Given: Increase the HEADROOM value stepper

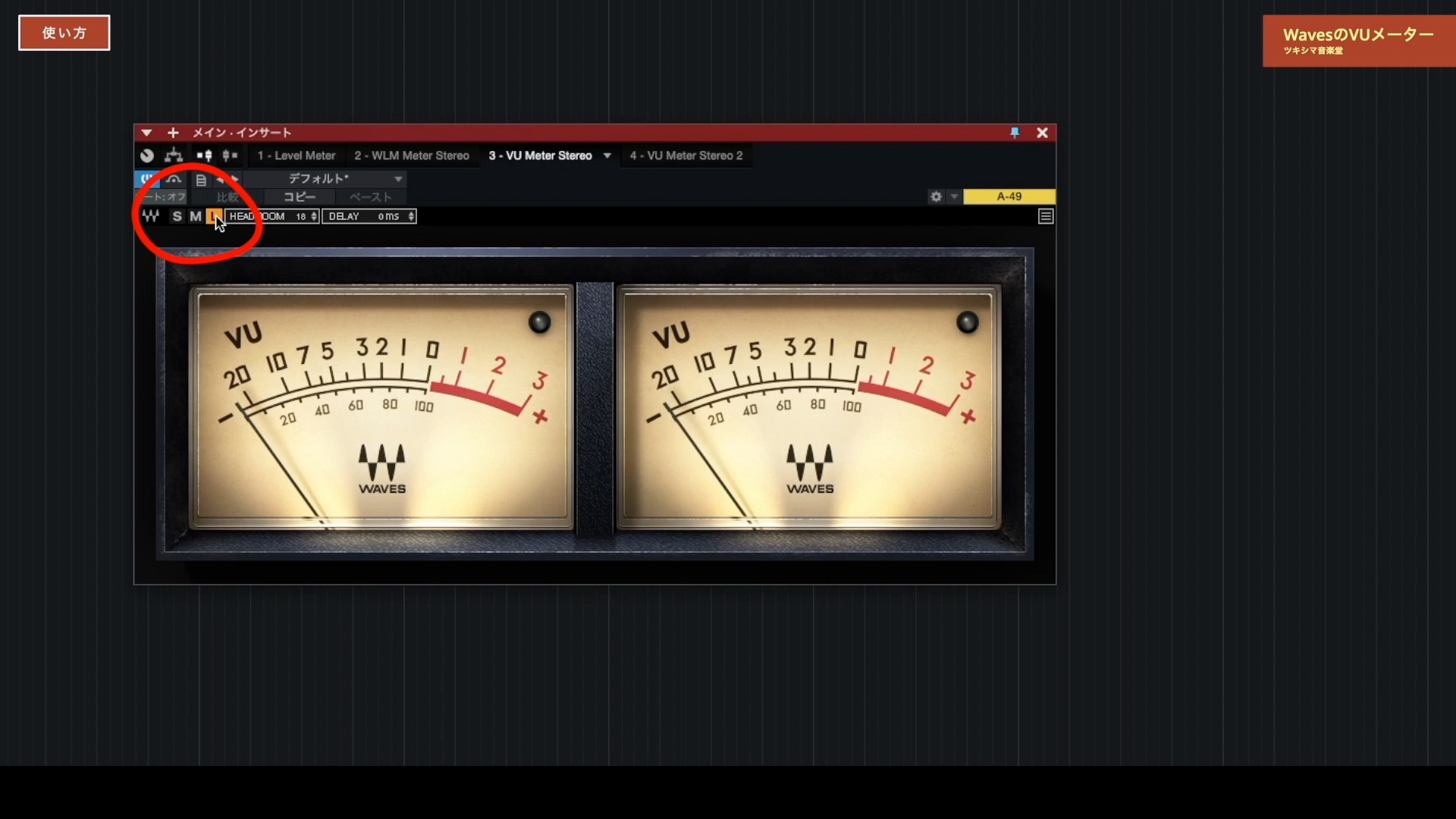Looking at the screenshot, I should (x=313, y=214).
